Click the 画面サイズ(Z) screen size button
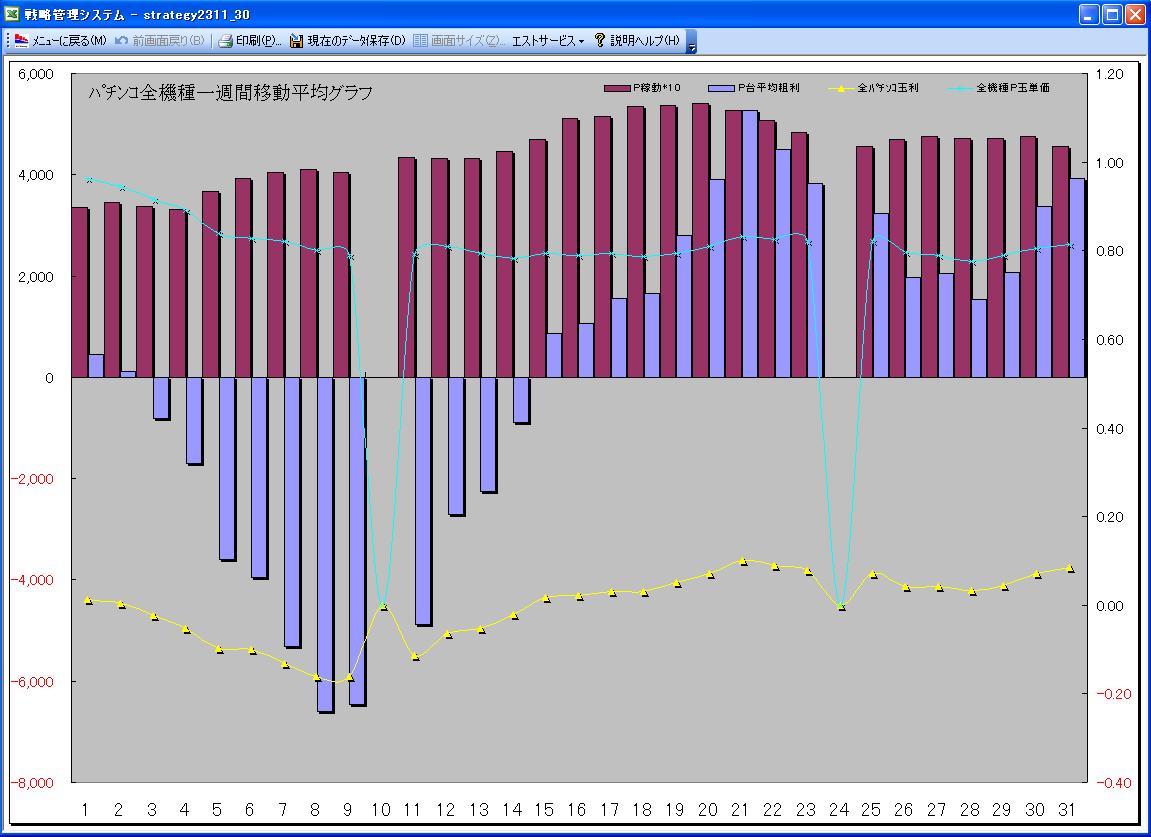Image resolution: width=1151 pixels, height=837 pixels. 459,40
